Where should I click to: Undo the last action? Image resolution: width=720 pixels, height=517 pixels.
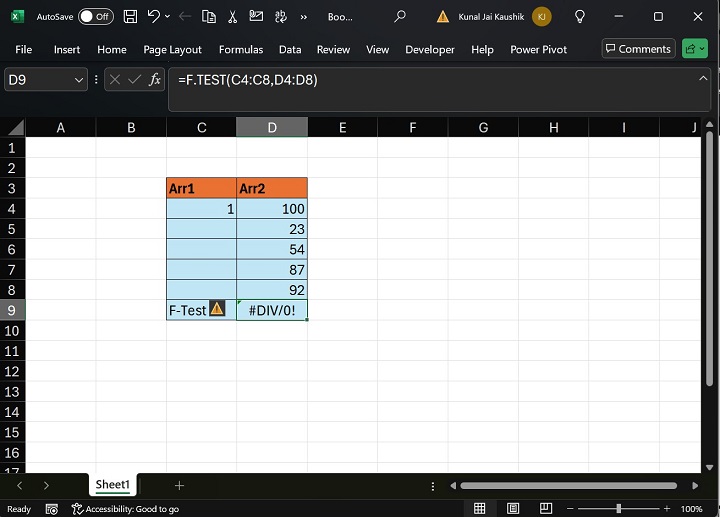click(x=153, y=17)
